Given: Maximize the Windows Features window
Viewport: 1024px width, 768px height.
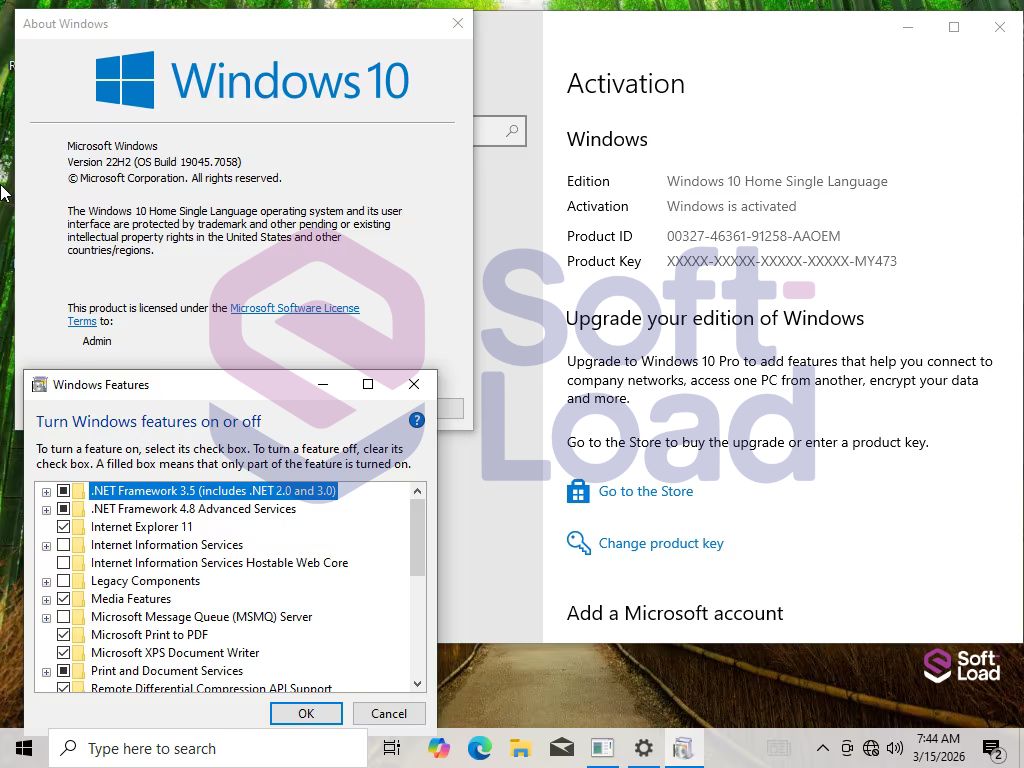Looking at the screenshot, I should [368, 384].
